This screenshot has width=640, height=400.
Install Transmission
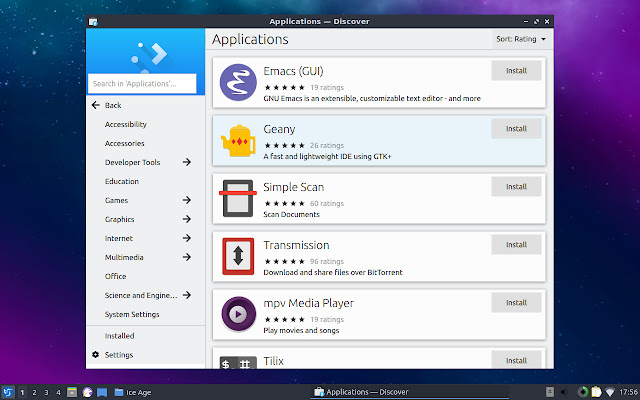pos(516,244)
